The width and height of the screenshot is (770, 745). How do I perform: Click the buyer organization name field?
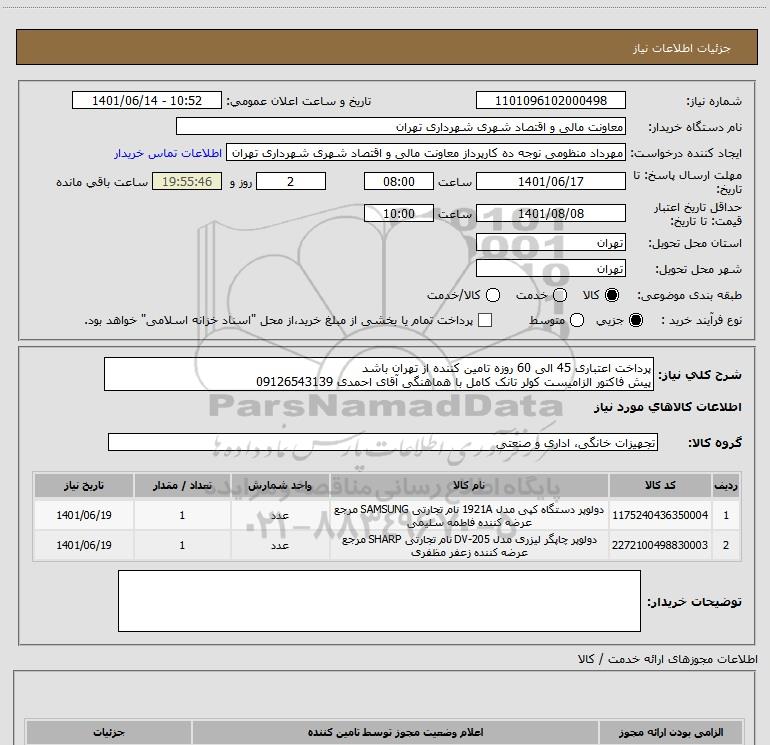point(401,127)
